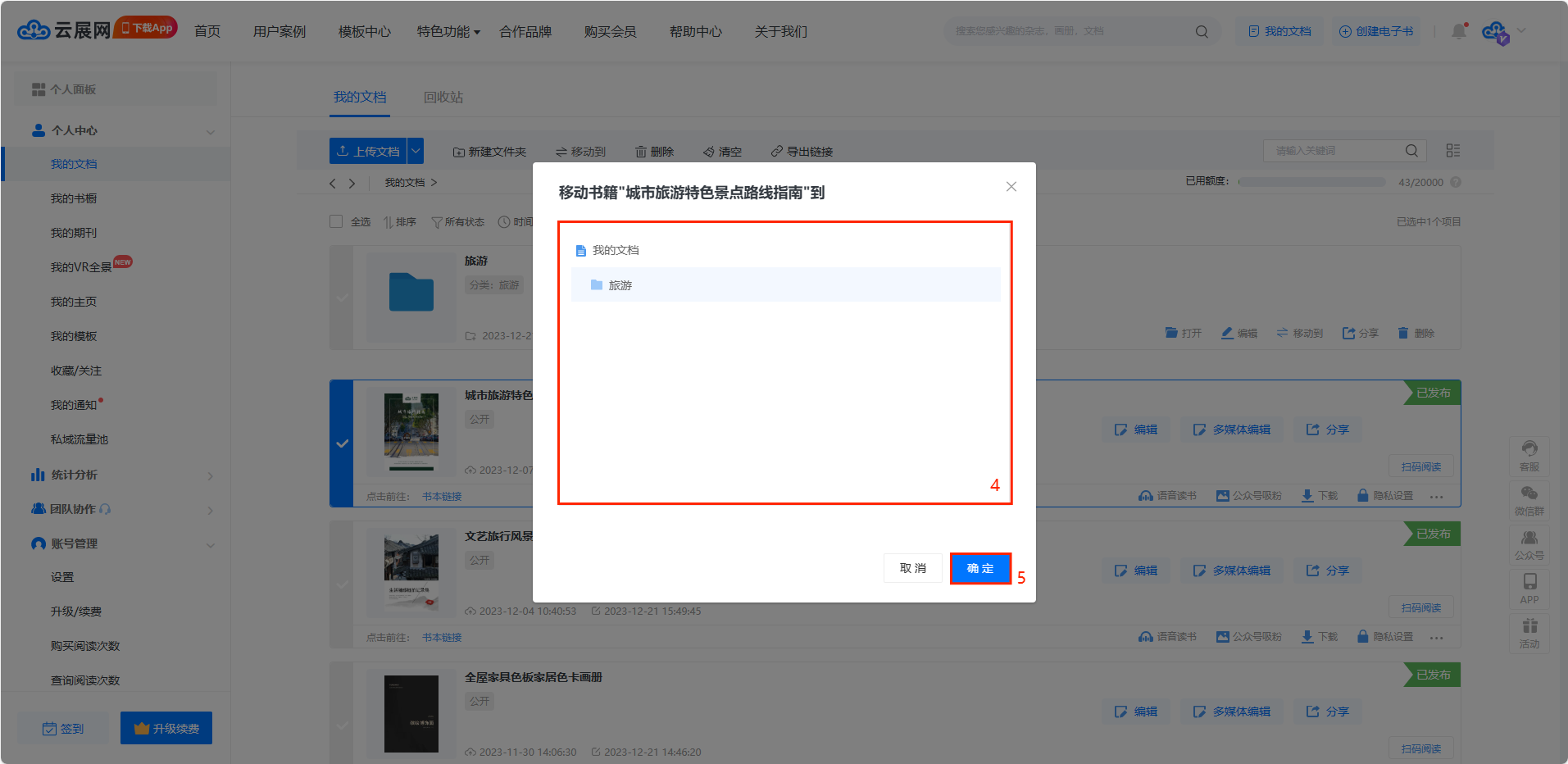Open the 微信群 WeChat group icon
This screenshot has height=764, width=1568.
point(1529,499)
